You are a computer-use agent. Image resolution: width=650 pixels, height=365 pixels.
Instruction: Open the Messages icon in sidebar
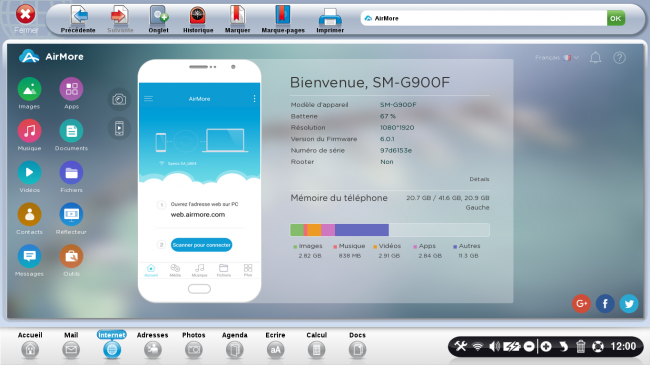click(29, 256)
